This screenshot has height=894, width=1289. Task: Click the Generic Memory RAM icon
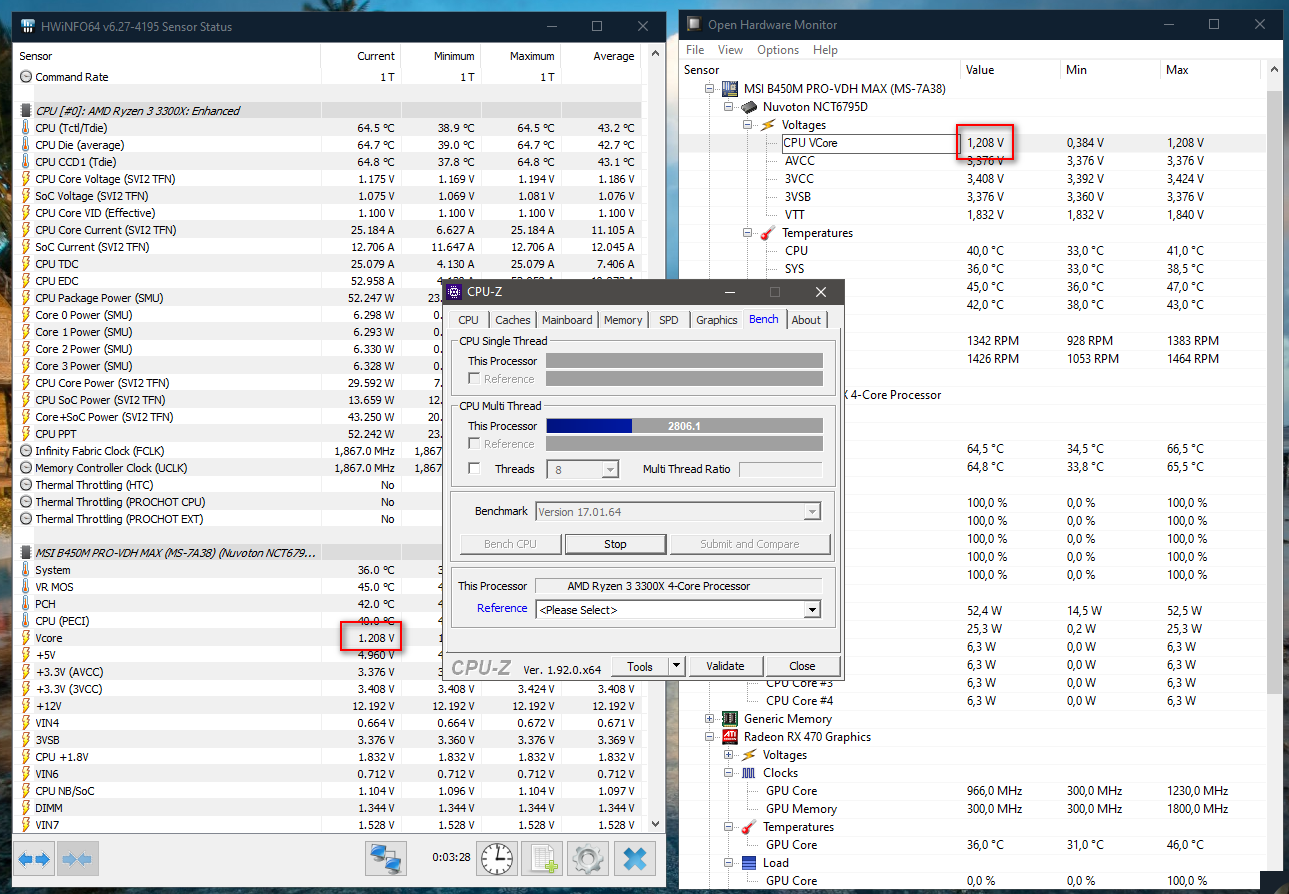pyautogui.click(x=730, y=719)
